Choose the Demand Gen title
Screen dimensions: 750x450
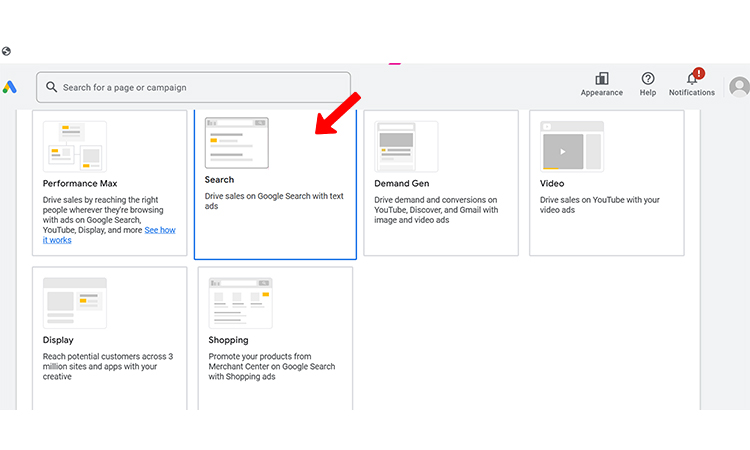point(402,184)
